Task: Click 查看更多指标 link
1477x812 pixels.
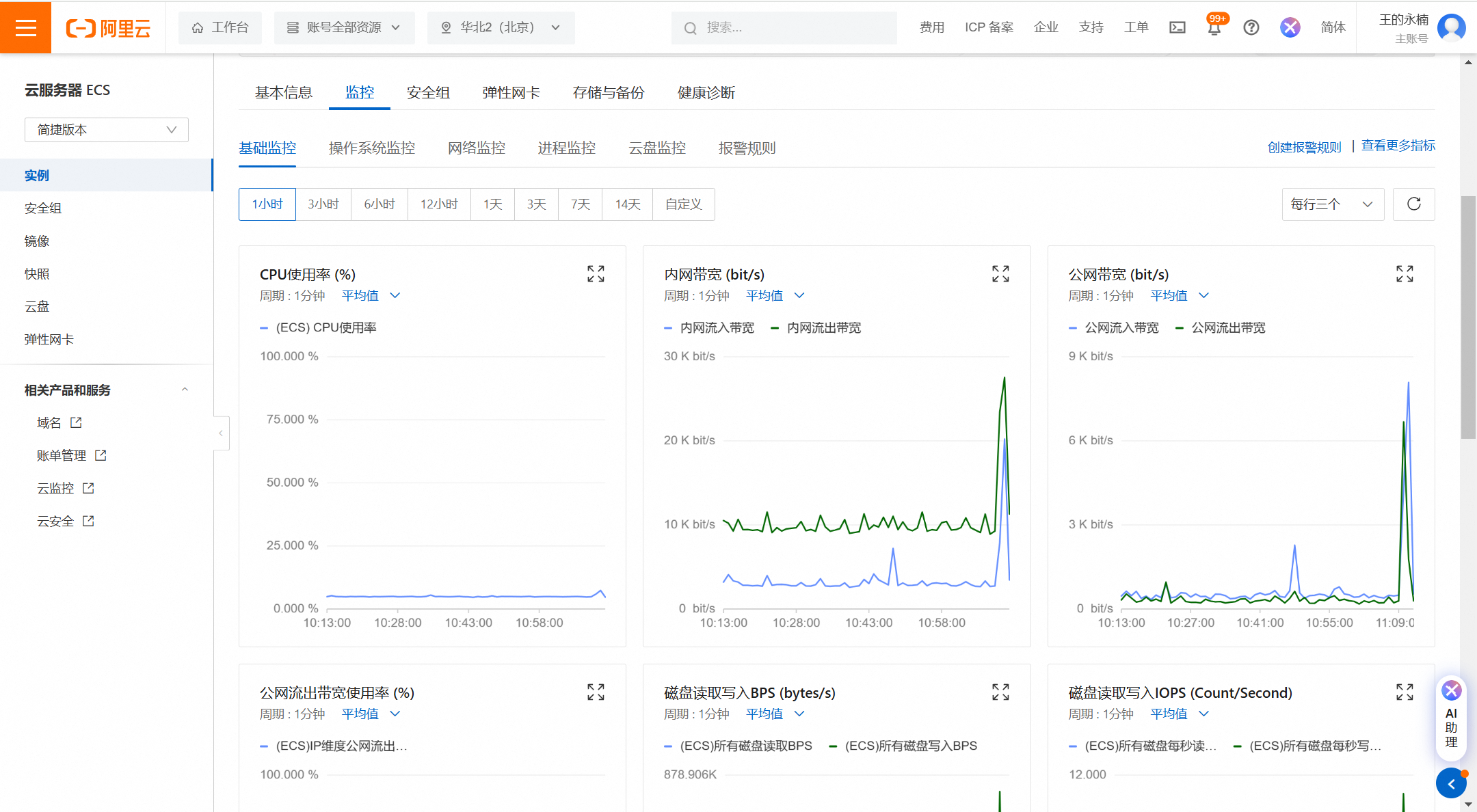Action: pyautogui.click(x=1398, y=146)
